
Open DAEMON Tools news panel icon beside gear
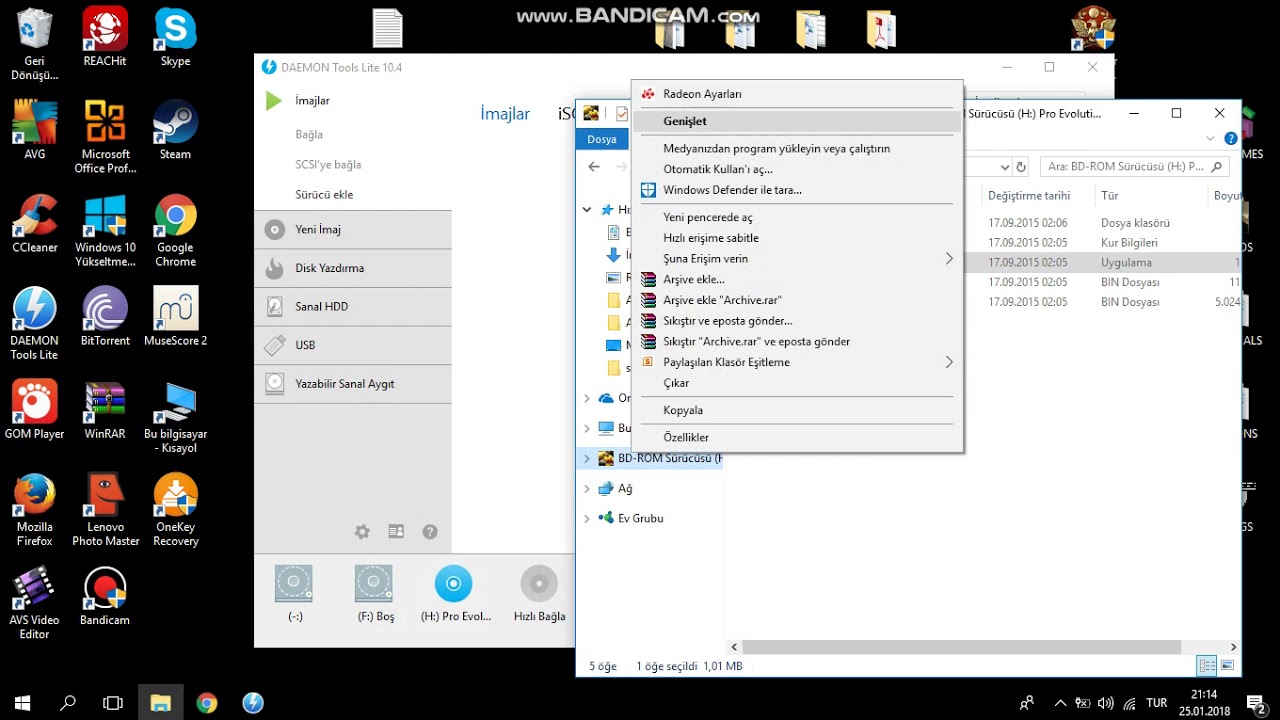click(396, 532)
